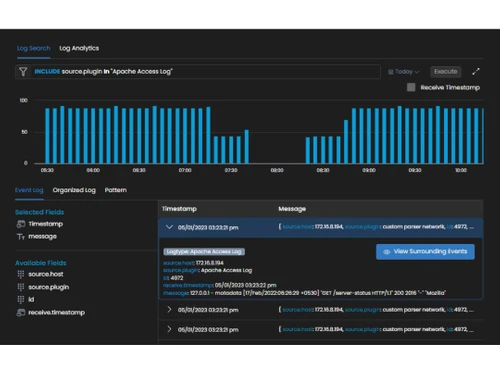Screen dimensions: 500x375
Task: Click the Message column header
Action: tap(292, 209)
